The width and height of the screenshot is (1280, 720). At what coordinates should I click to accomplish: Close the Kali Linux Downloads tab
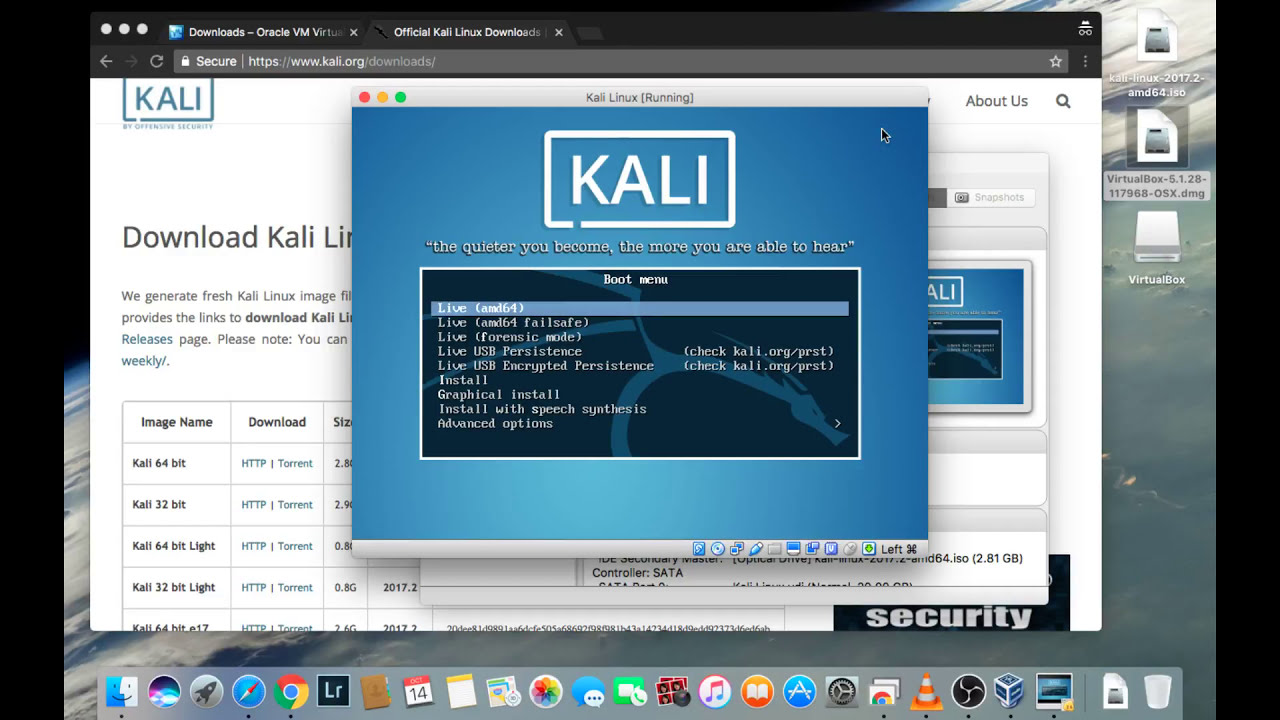coord(558,32)
